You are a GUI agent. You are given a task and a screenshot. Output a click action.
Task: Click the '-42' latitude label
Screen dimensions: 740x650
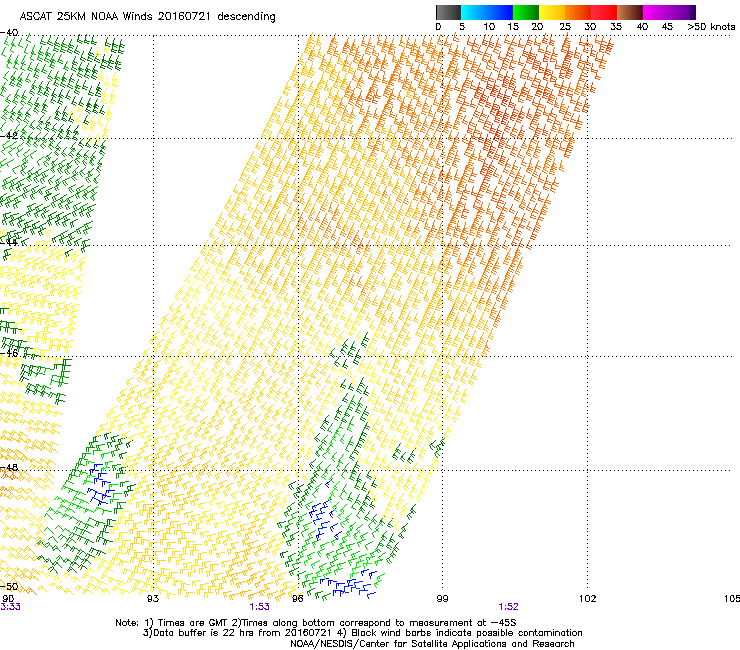9,136
